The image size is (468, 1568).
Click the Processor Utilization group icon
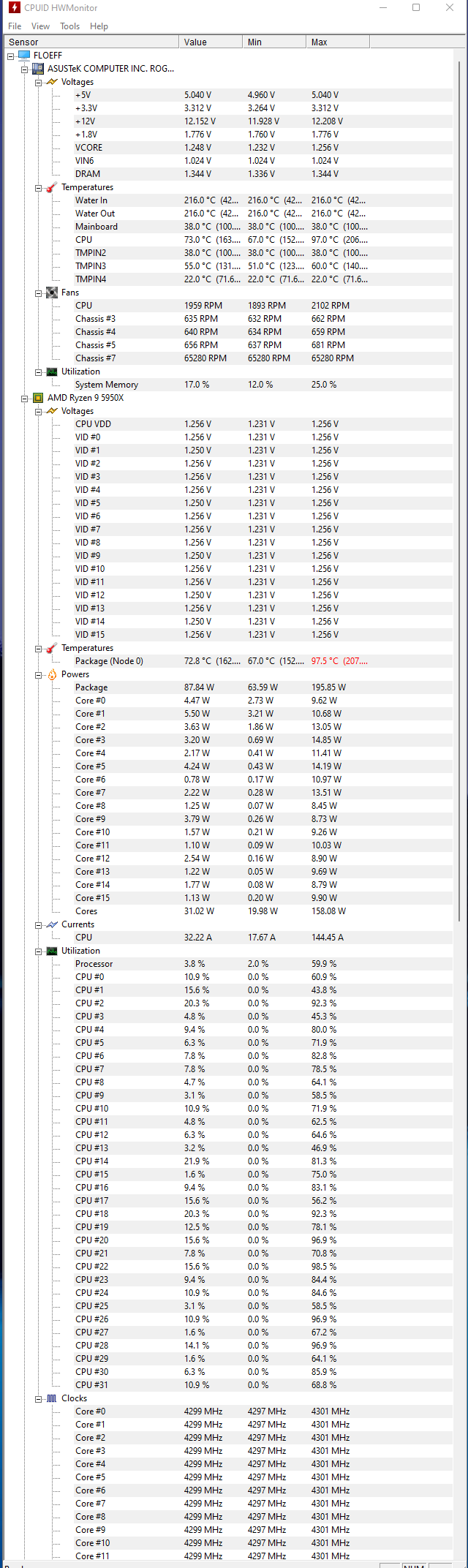coord(52,951)
